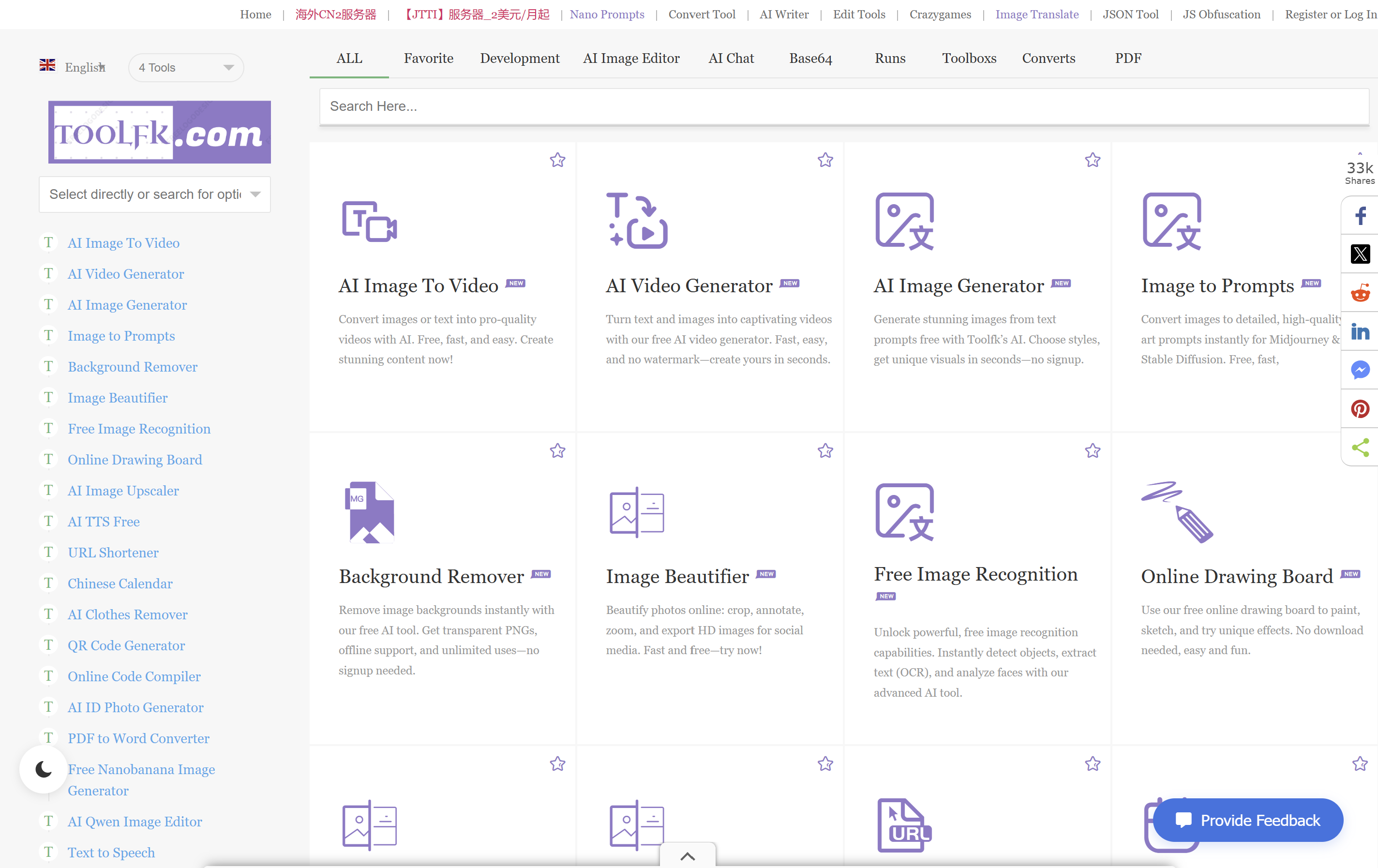The height and width of the screenshot is (868, 1378).
Task: Click the URL file card icon
Action: (x=904, y=824)
